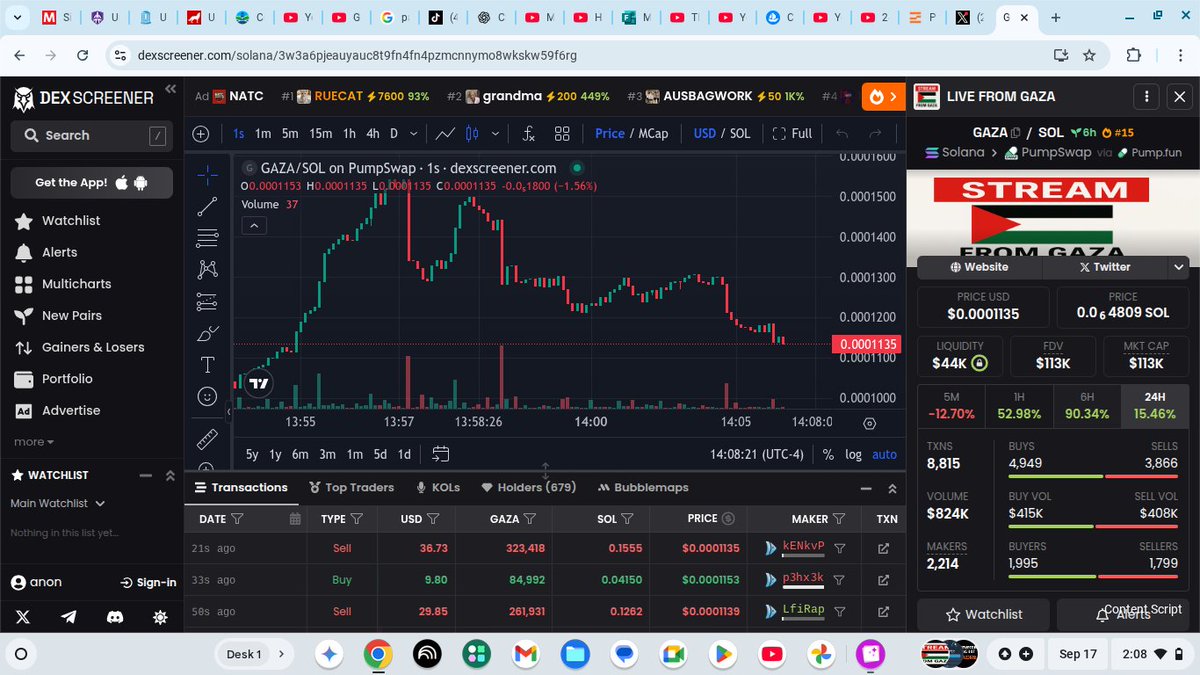The height and width of the screenshot is (675, 1200).
Task: Select the Text annotation tool
Action: pyautogui.click(x=207, y=364)
